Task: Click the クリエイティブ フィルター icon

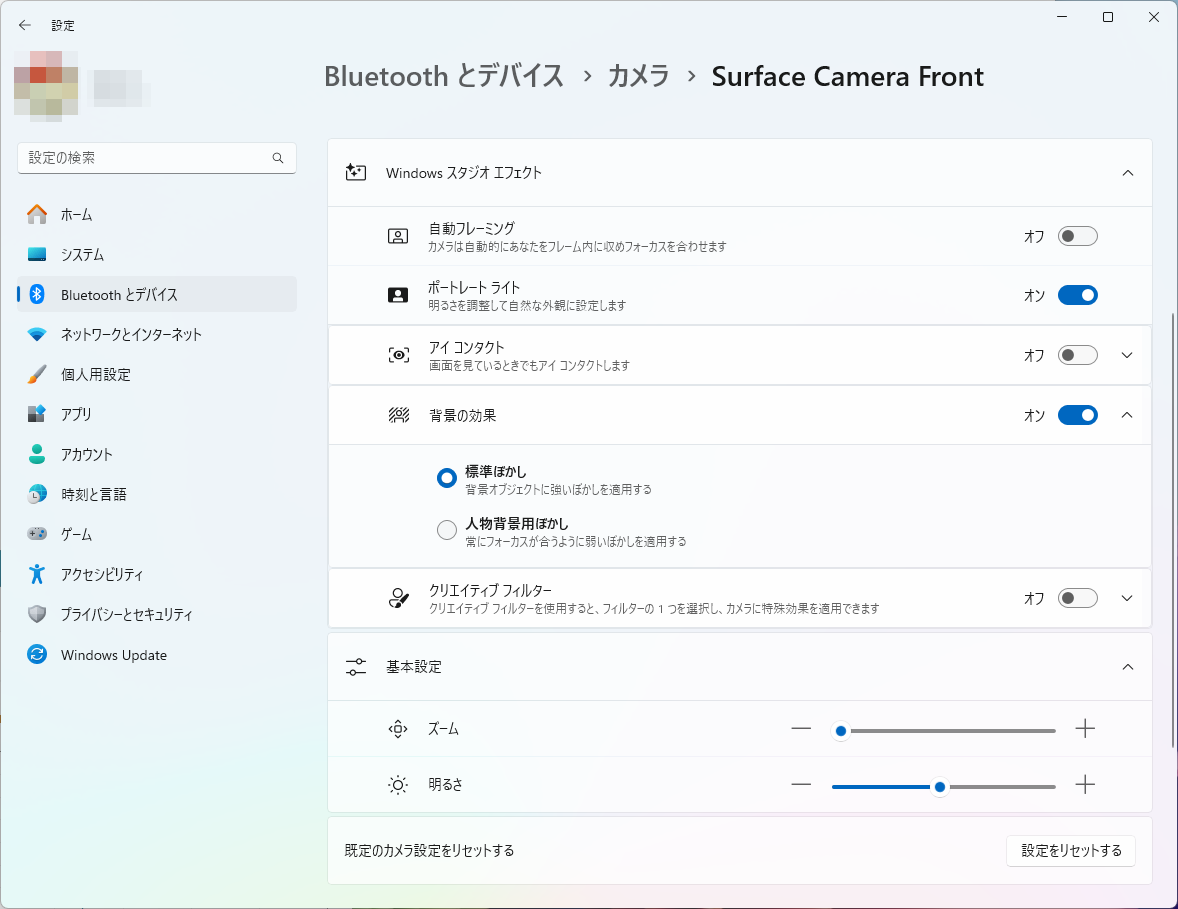Action: [399, 597]
